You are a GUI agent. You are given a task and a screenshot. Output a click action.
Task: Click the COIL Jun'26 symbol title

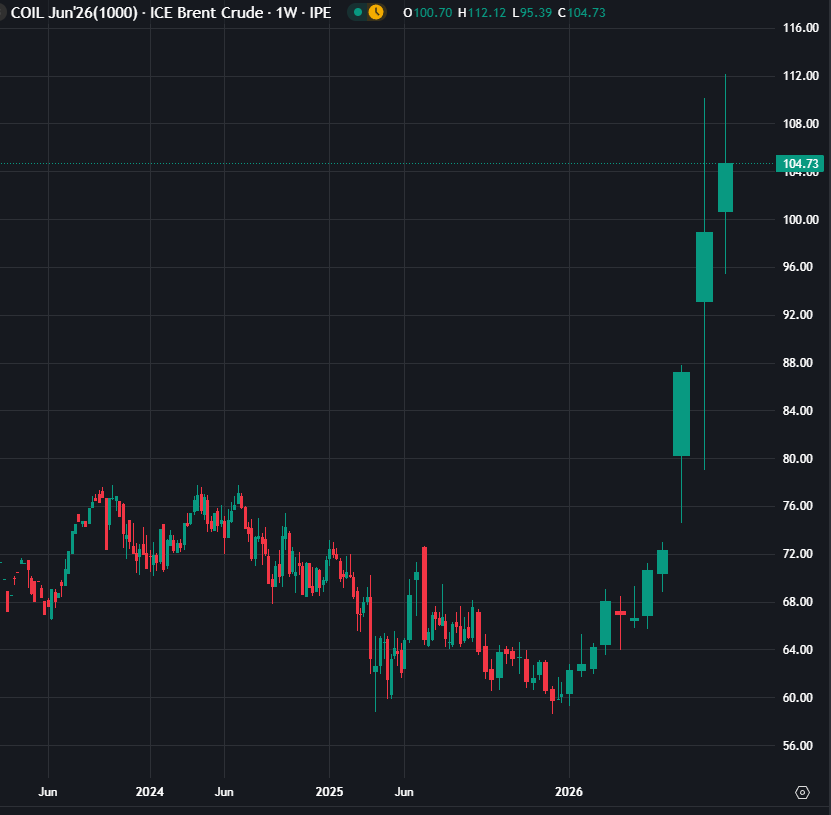[171, 12]
